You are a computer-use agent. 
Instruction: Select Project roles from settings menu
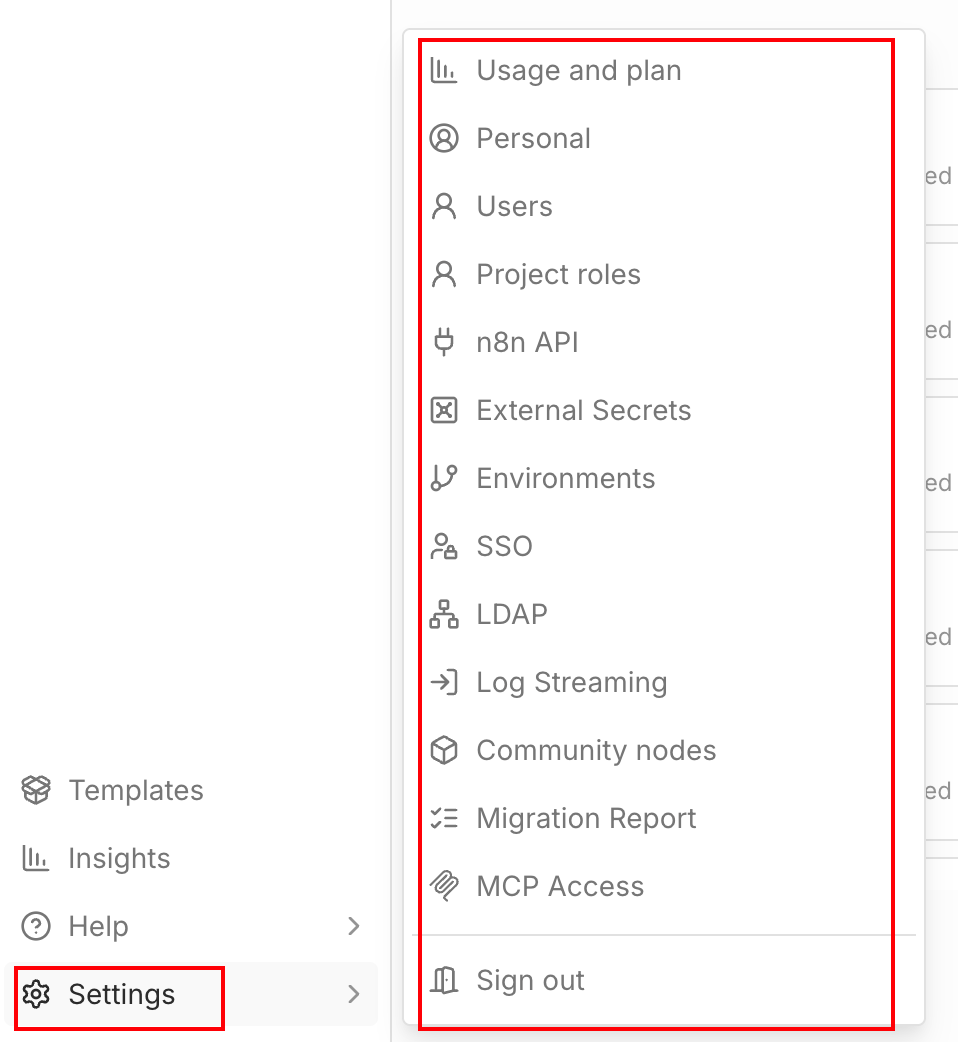click(558, 275)
